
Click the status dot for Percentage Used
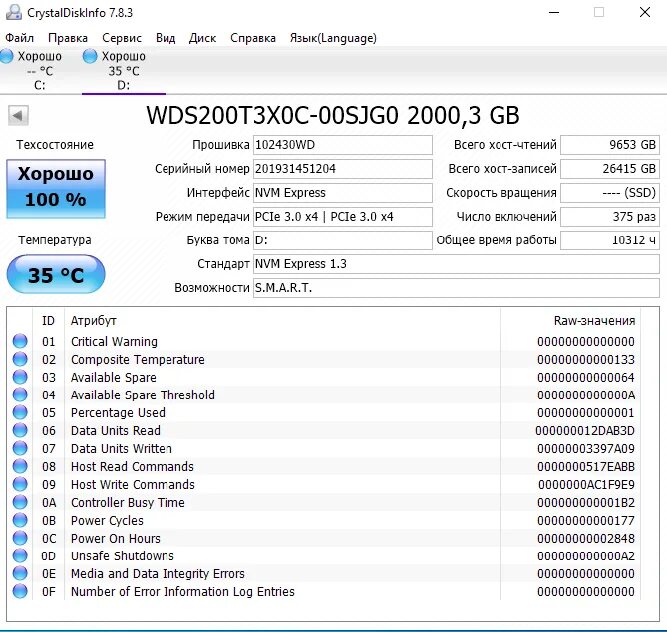(20, 413)
